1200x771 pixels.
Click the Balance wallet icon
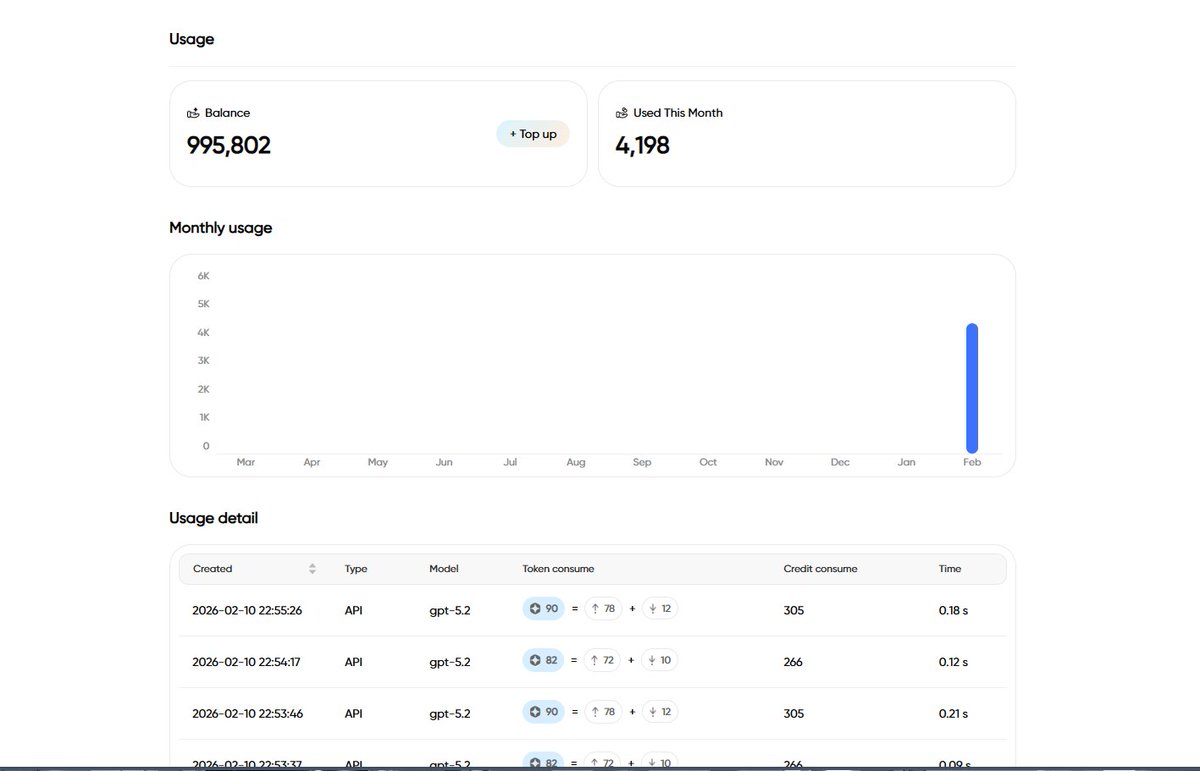[x=193, y=113]
